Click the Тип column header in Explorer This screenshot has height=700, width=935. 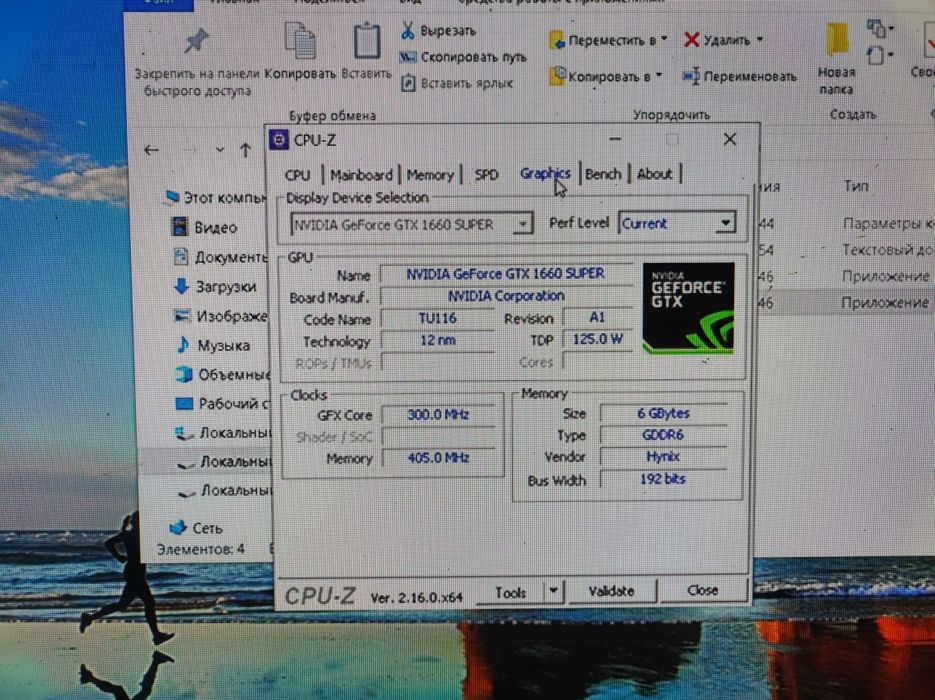[x=855, y=186]
